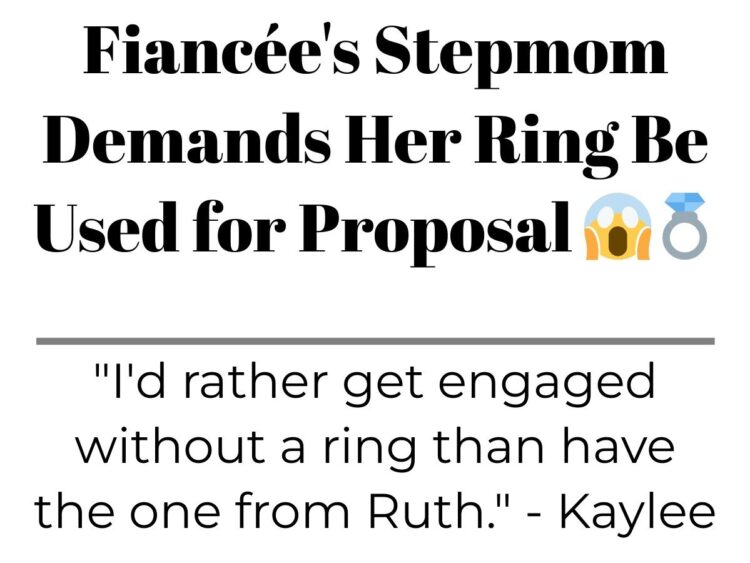
Task: Click the word "Be" in the headline
Action: (669, 138)
